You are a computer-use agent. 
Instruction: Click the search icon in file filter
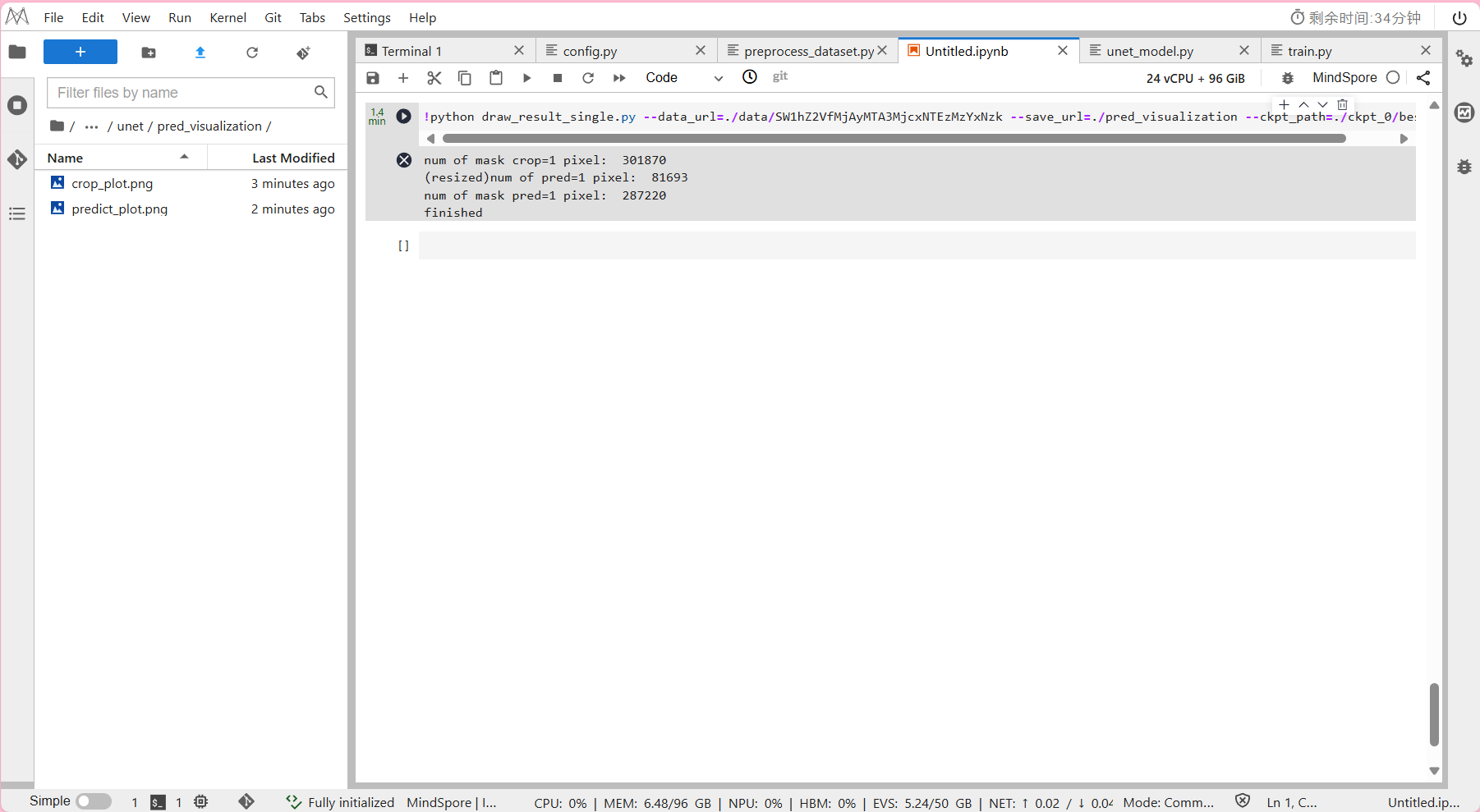[x=321, y=93]
